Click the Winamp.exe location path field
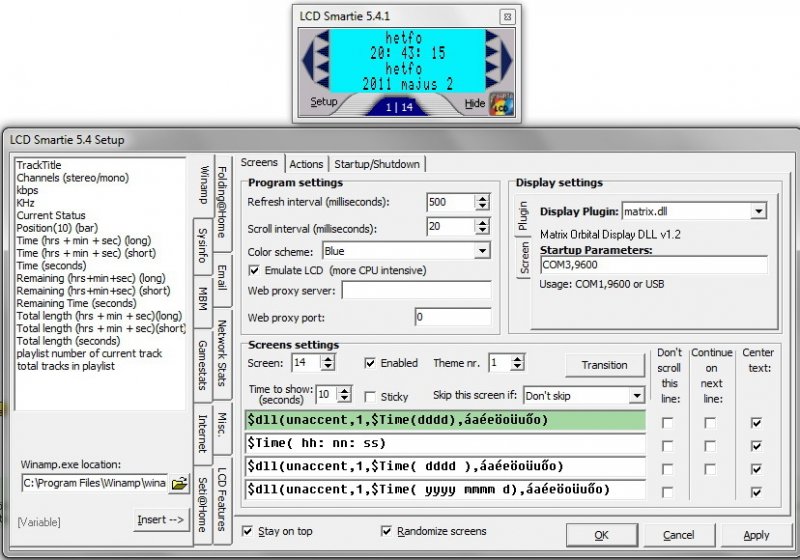 [x=94, y=483]
